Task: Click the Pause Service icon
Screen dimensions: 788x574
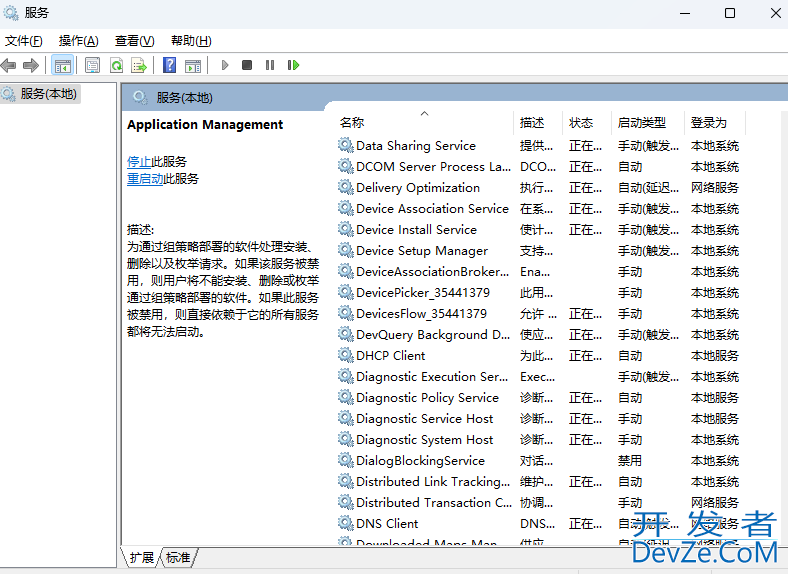Action: pos(270,65)
